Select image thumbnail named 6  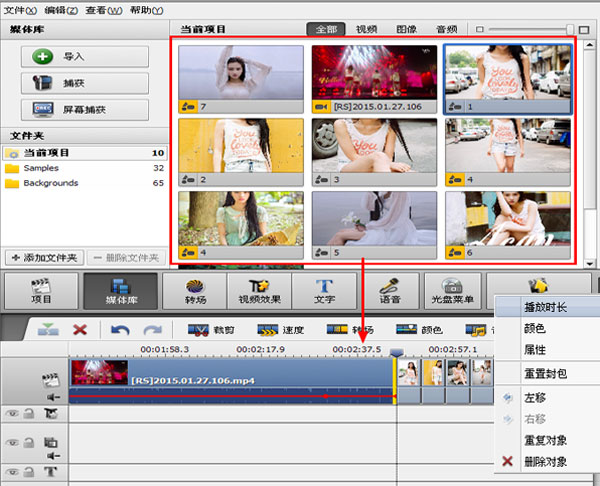(x=508, y=225)
